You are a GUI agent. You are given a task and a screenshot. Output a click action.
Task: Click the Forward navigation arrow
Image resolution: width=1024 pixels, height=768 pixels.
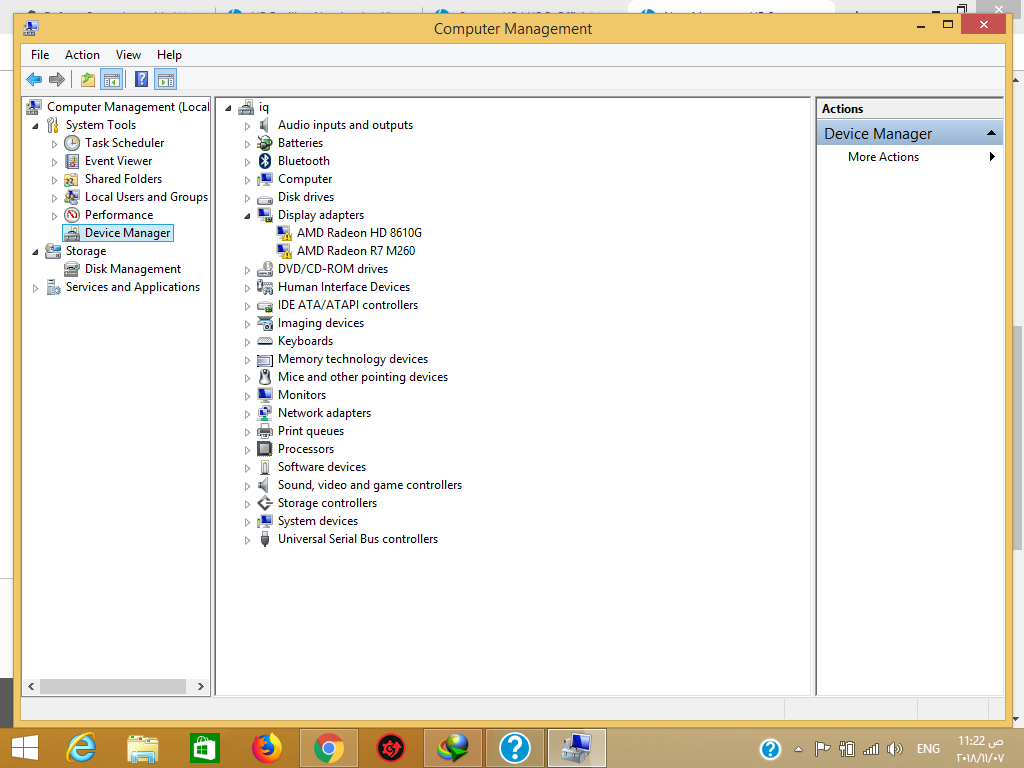(57, 79)
